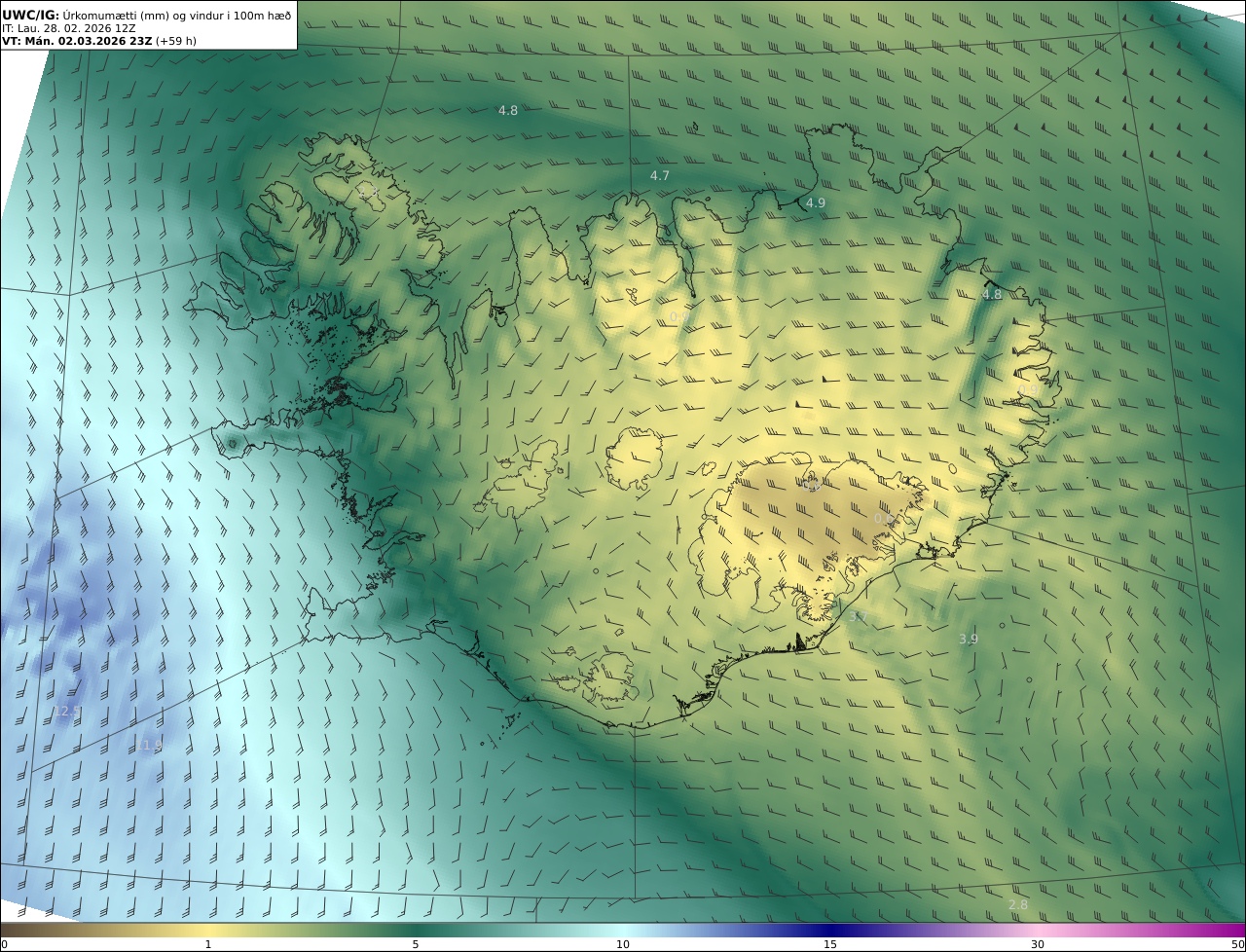Click the 'IT: Lau. 28. 02. 2026 12Z' line
Screen dimensions: 1246x952
click(x=69, y=28)
